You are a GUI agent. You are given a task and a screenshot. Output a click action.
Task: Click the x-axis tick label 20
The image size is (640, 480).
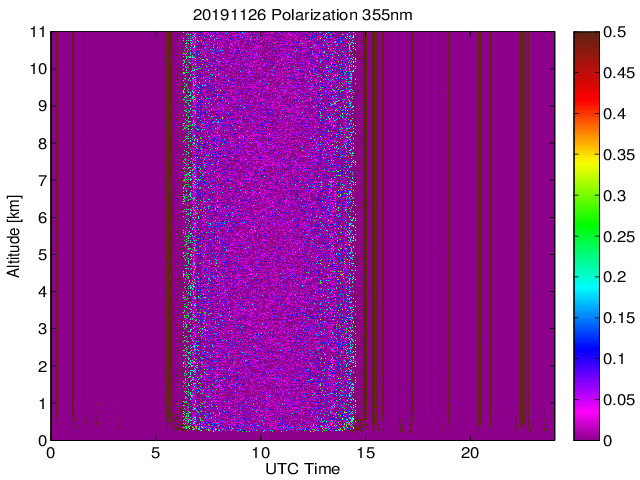point(470,453)
